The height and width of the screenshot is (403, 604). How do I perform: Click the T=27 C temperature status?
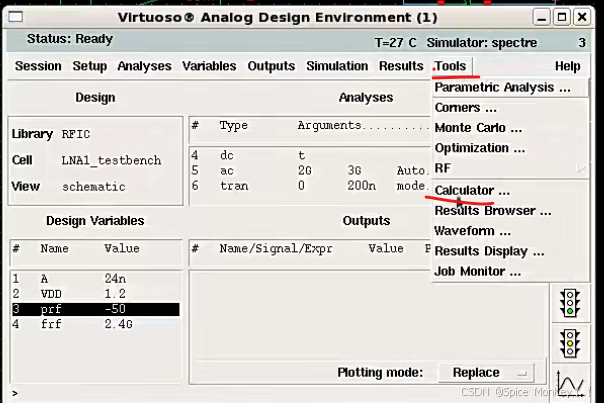coord(396,42)
